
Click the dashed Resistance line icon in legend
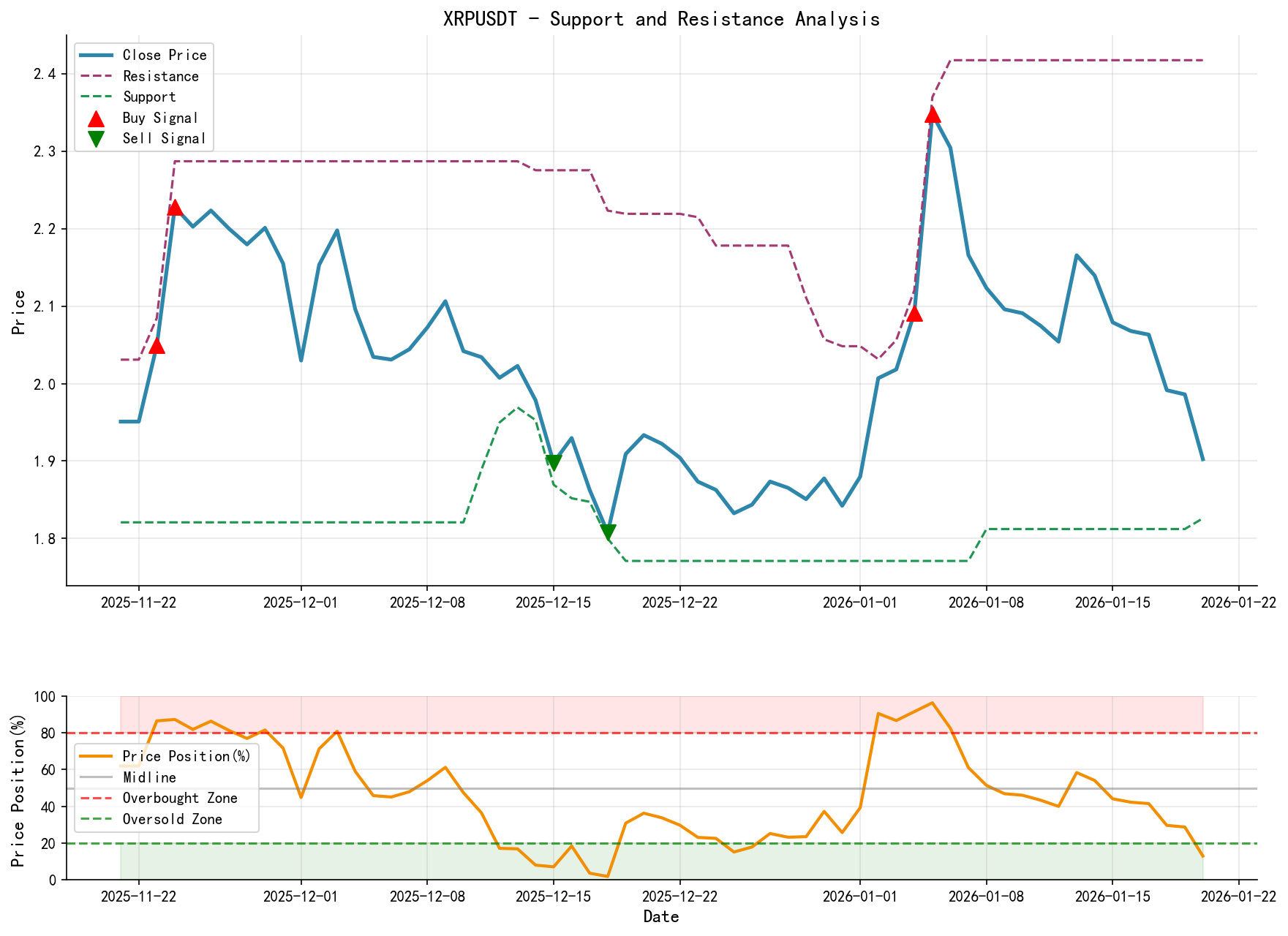(97, 75)
